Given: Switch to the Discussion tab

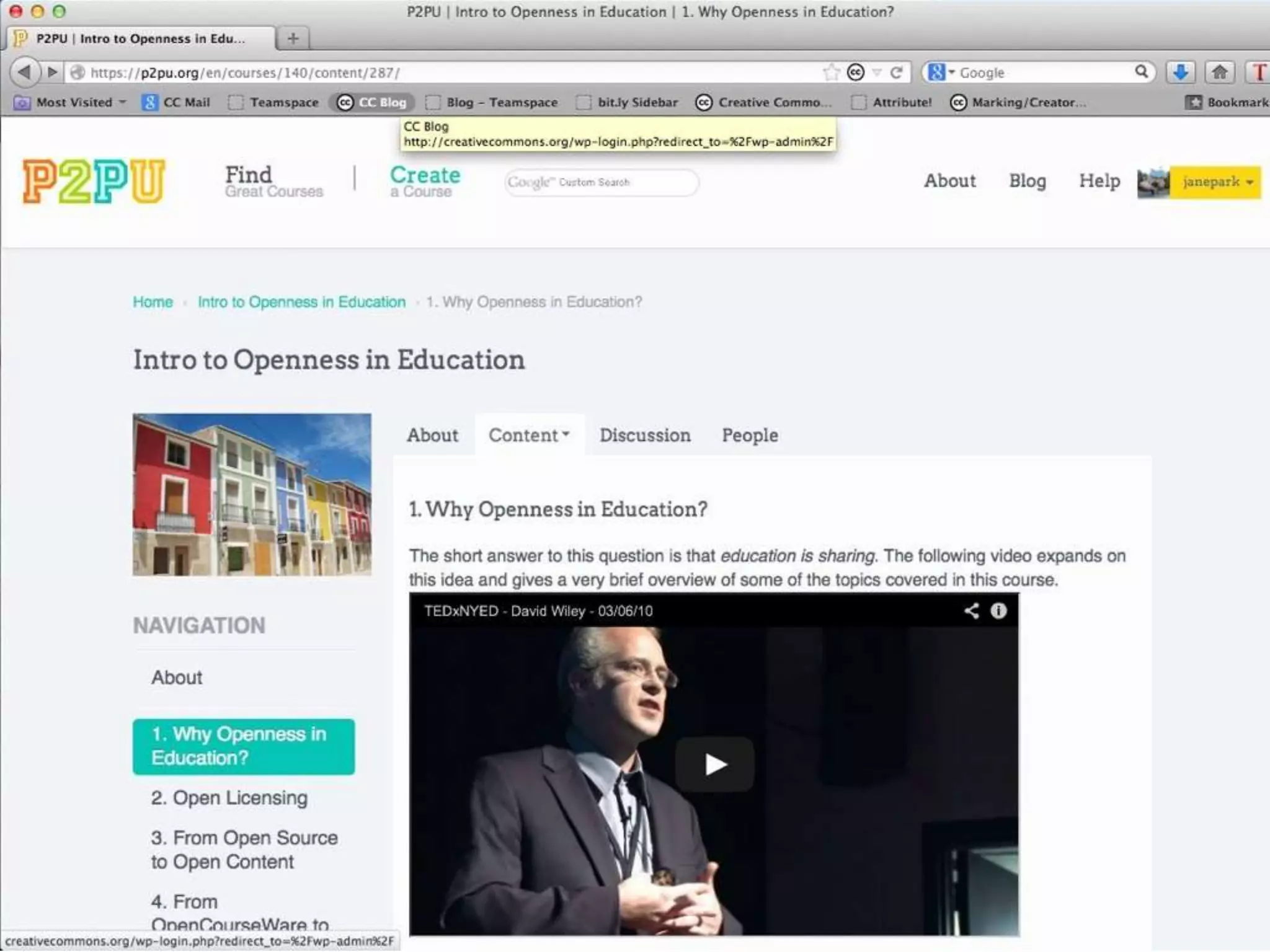Looking at the screenshot, I should click(x=645, y=435).
